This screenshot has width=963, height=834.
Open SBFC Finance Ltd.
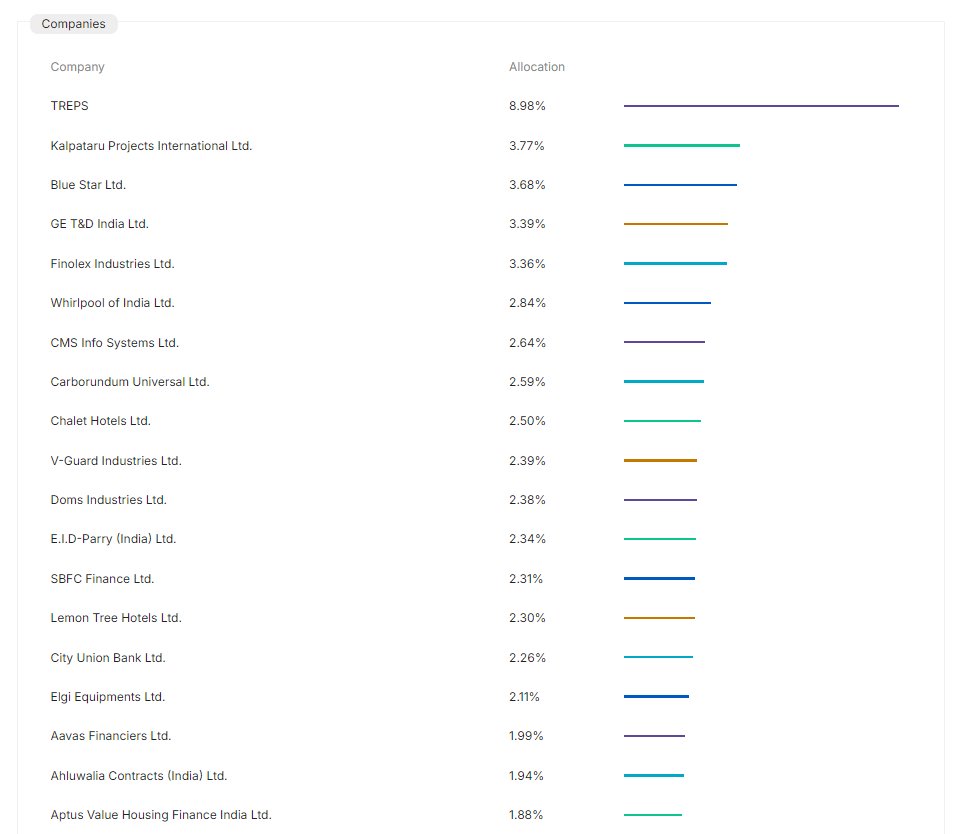[x=102, y=579]
